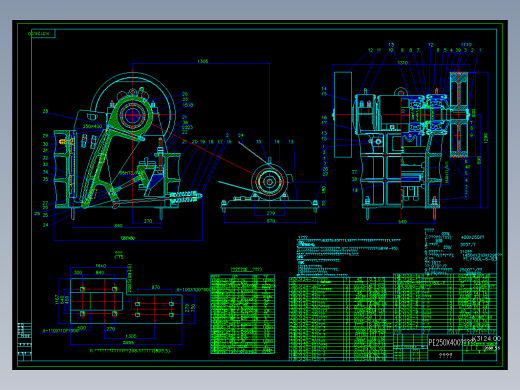Select the electric motor in the drawing

coord(271,182)
